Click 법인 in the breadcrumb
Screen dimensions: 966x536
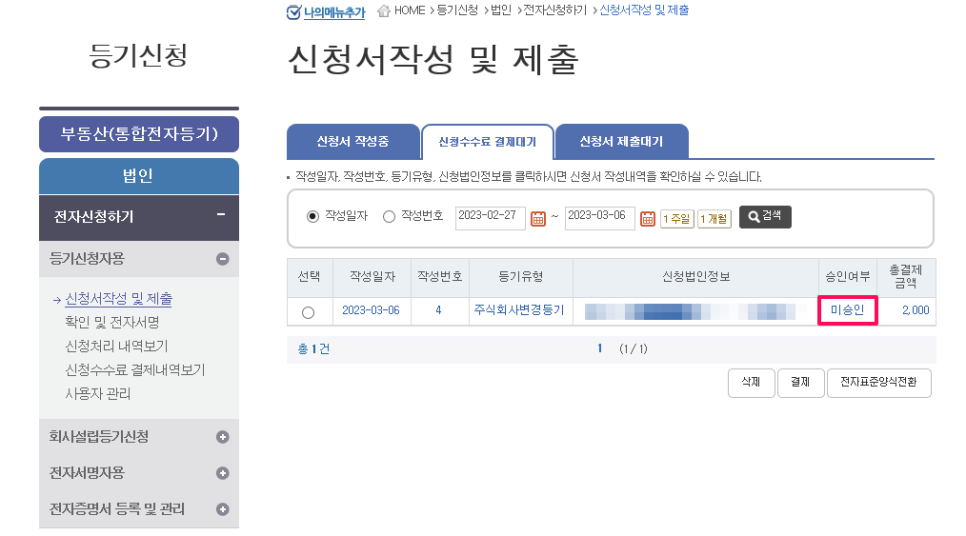point(501,10)
